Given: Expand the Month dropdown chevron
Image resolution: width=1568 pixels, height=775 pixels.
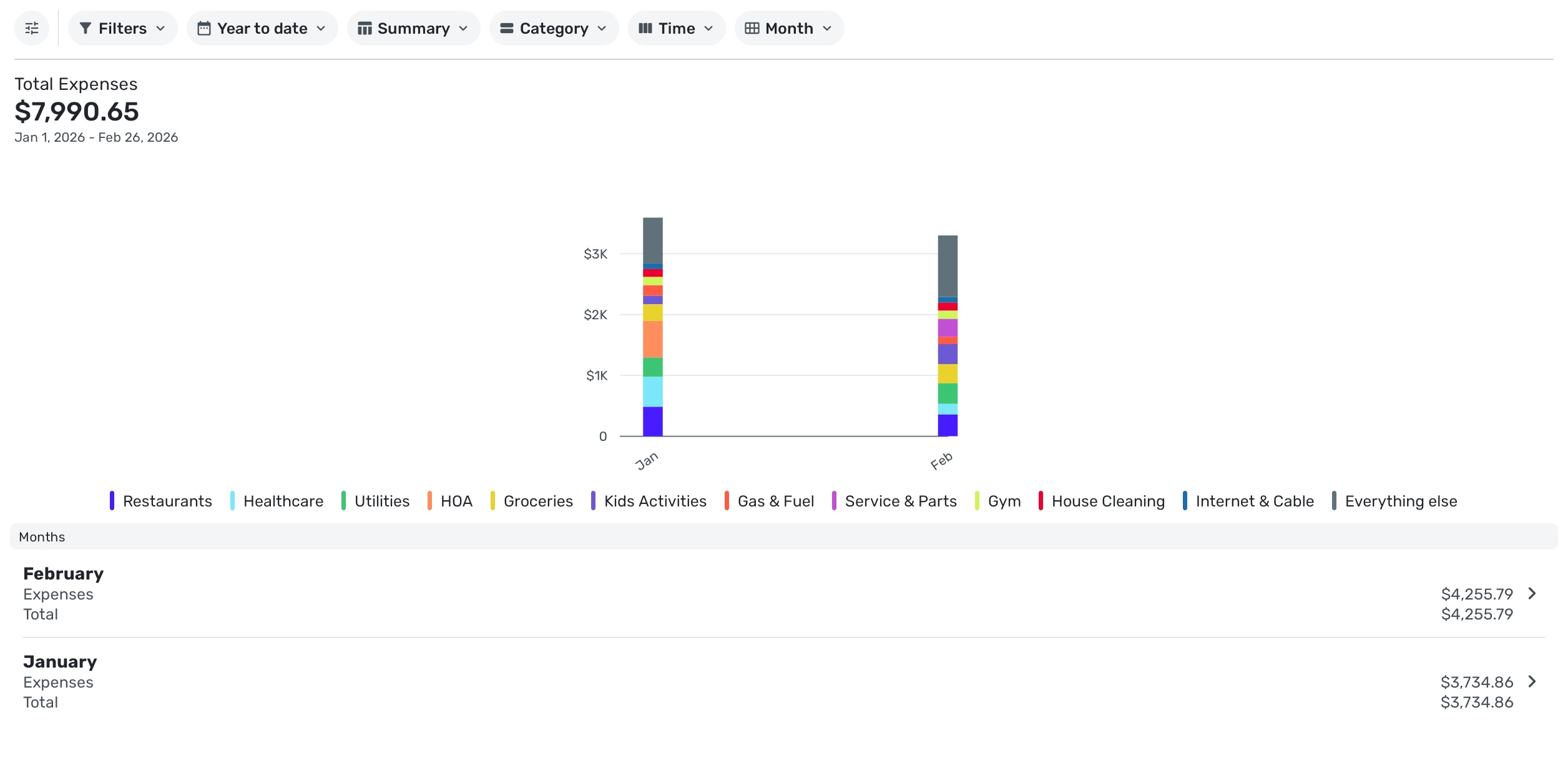Looking at the screenshot, I should 827,28.
